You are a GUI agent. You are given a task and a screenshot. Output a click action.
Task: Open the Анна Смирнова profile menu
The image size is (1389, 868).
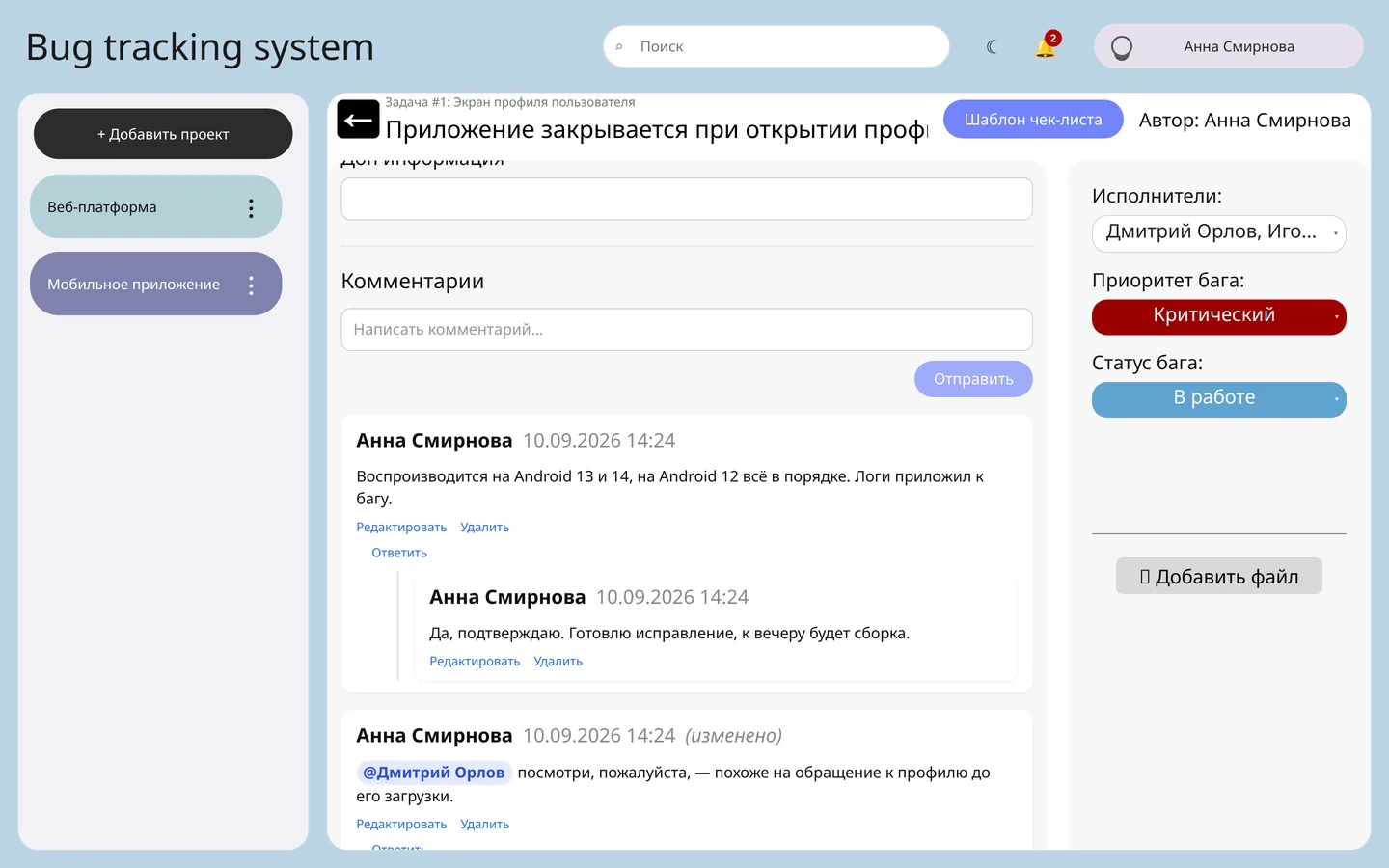coord(1228,46)
